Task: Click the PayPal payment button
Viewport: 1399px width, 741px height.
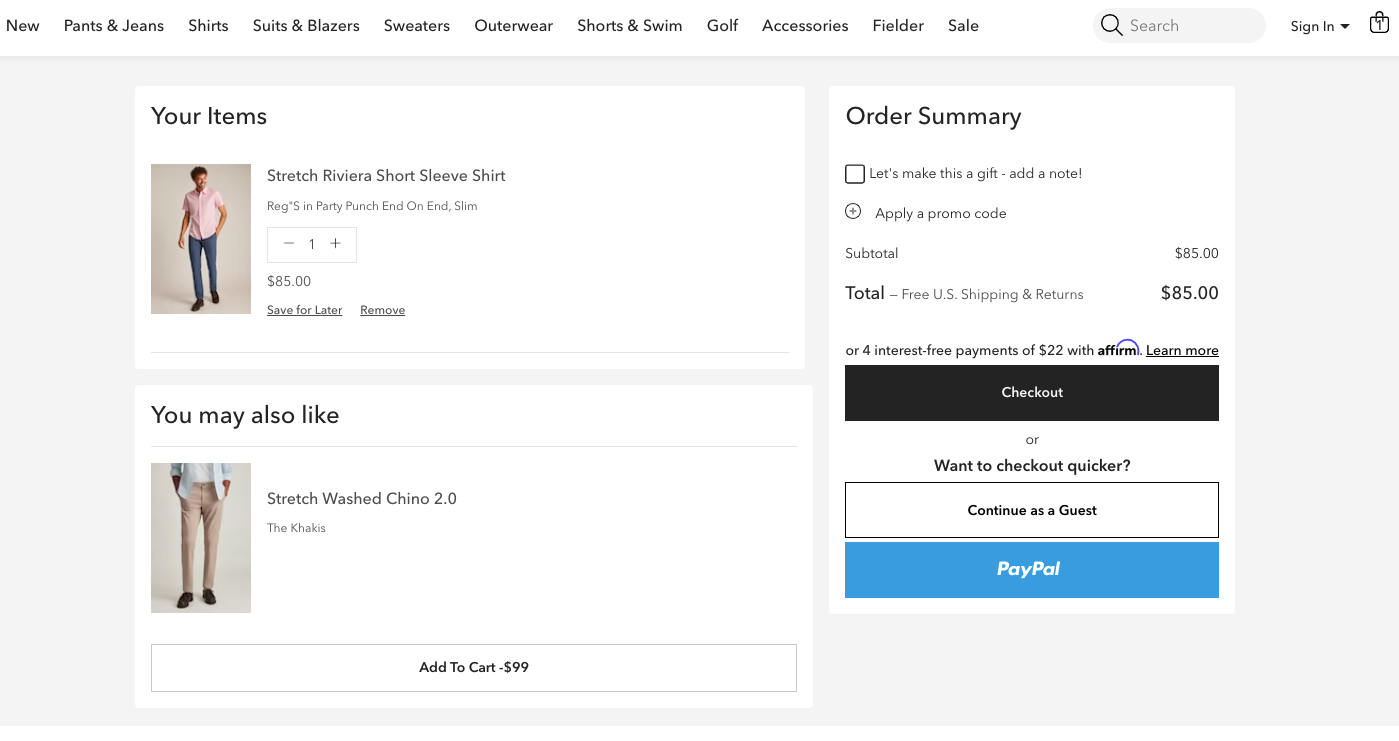Action: (x=1031, y=569)
